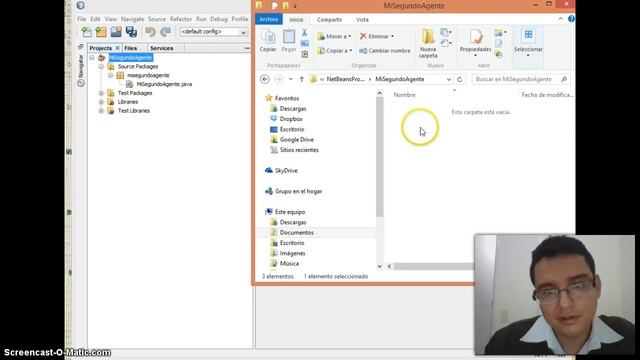Switch to the Files tab in NetBeans

pyautogui.click(x=131, y=48)
